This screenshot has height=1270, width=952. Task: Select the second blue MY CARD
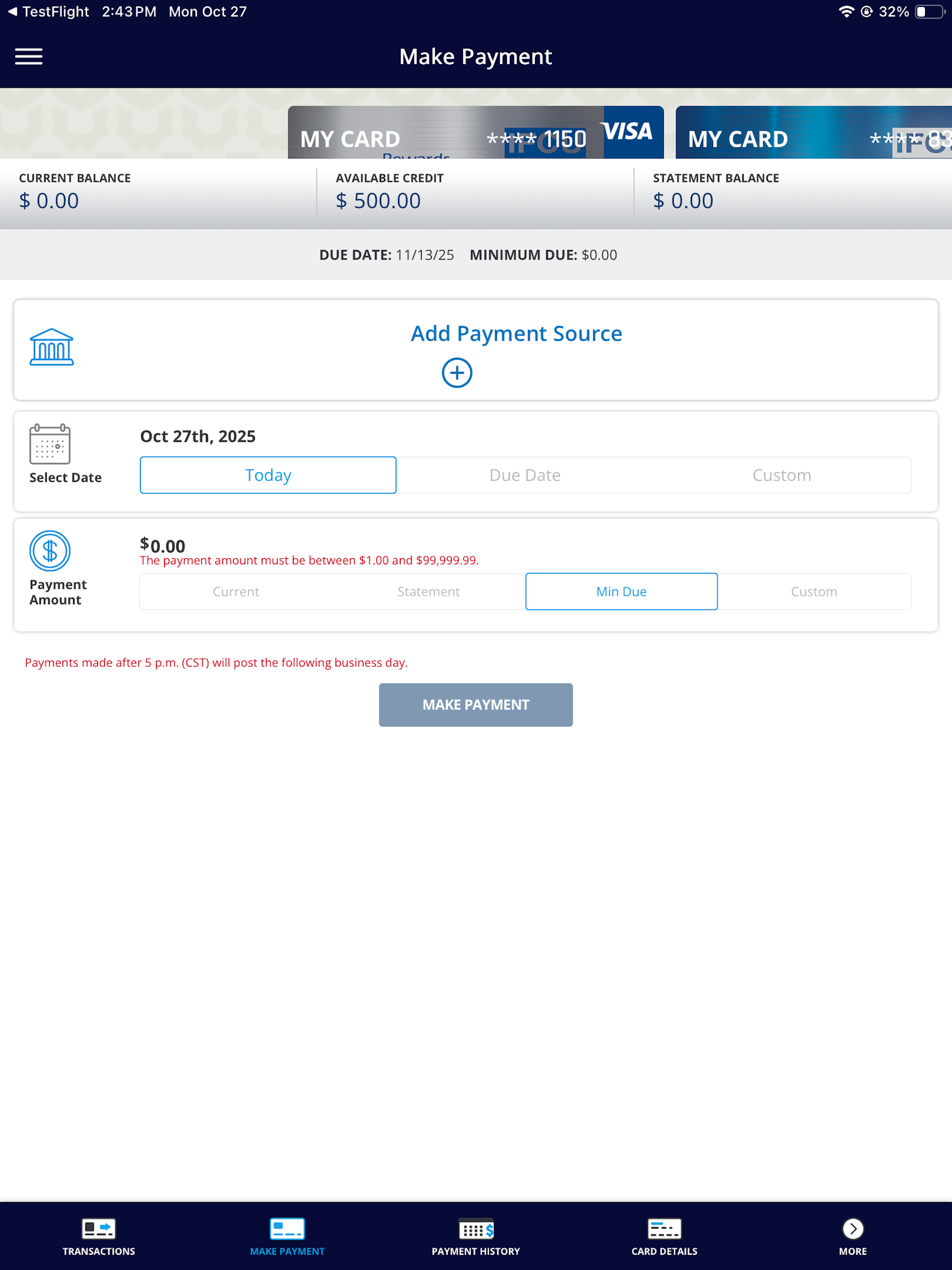pyautogui.click(x=813, y=132)
